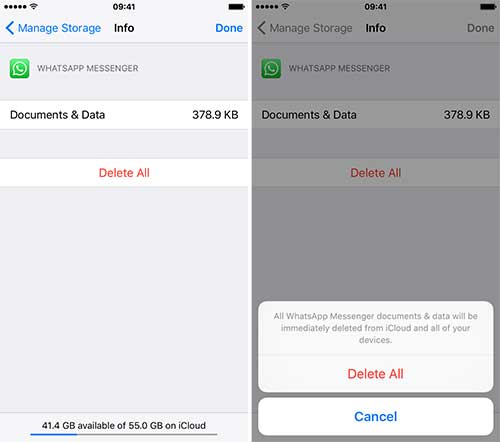The image size is (500, 442).
Task: Tap the Info title on left screen
Action: [124, 28]
